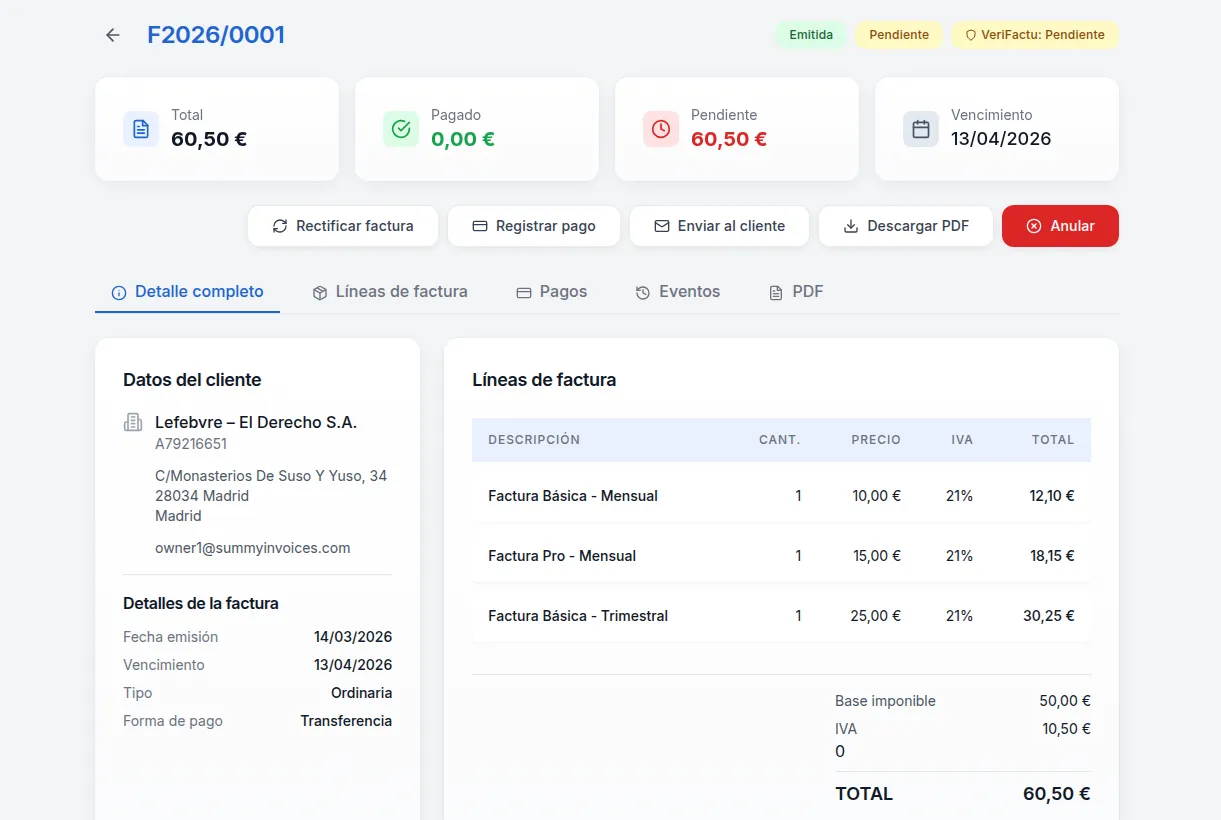
Task: Click the green checkmark icon on Pagado card
Action: 401,129
